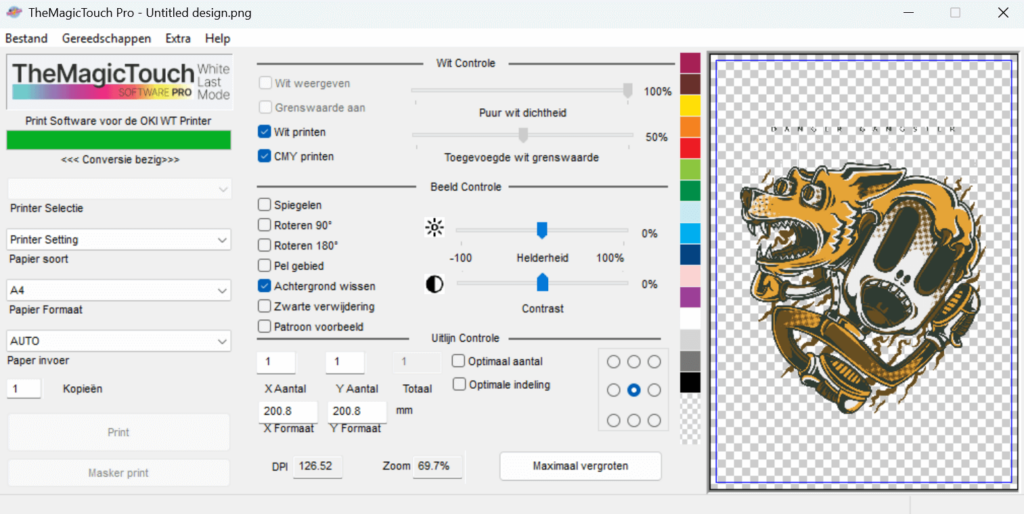Screen dimensions: 1024x514
Task: Open the Extra menu
Action: point(178,39)
